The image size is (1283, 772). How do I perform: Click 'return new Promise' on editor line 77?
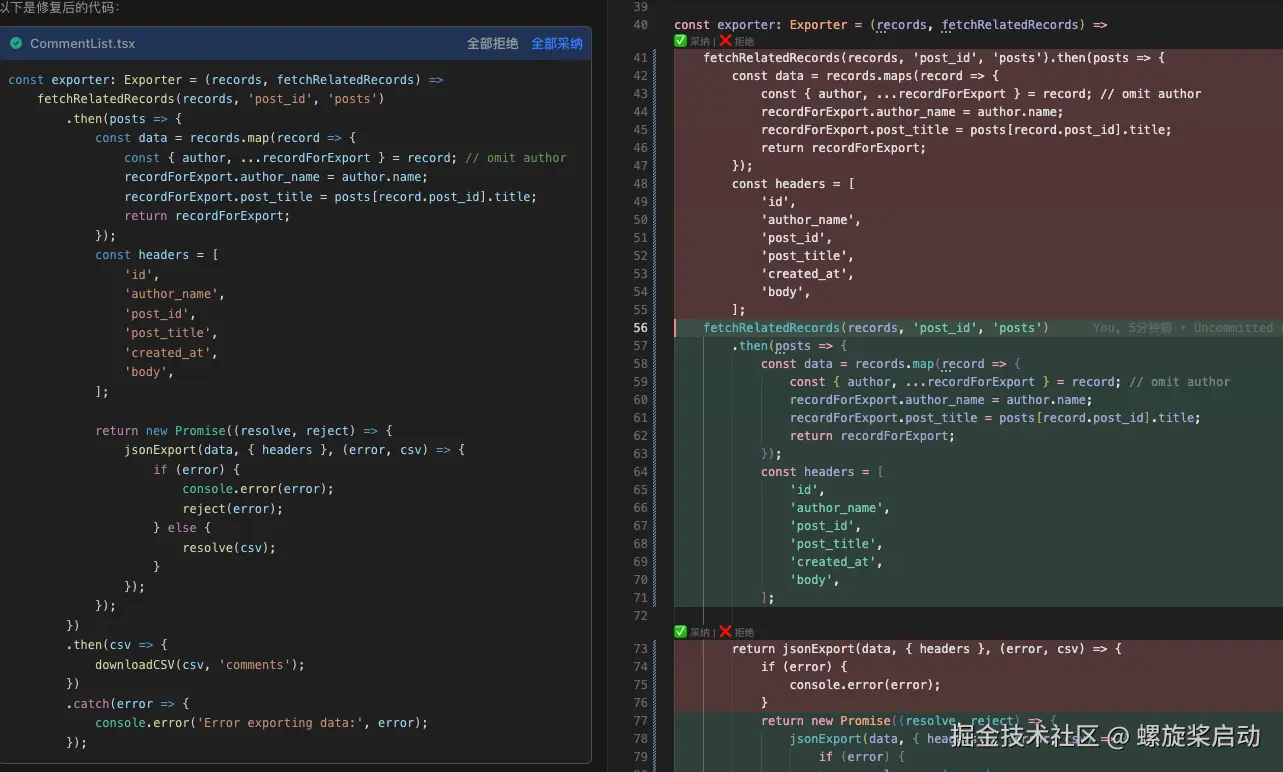point(826,721)
